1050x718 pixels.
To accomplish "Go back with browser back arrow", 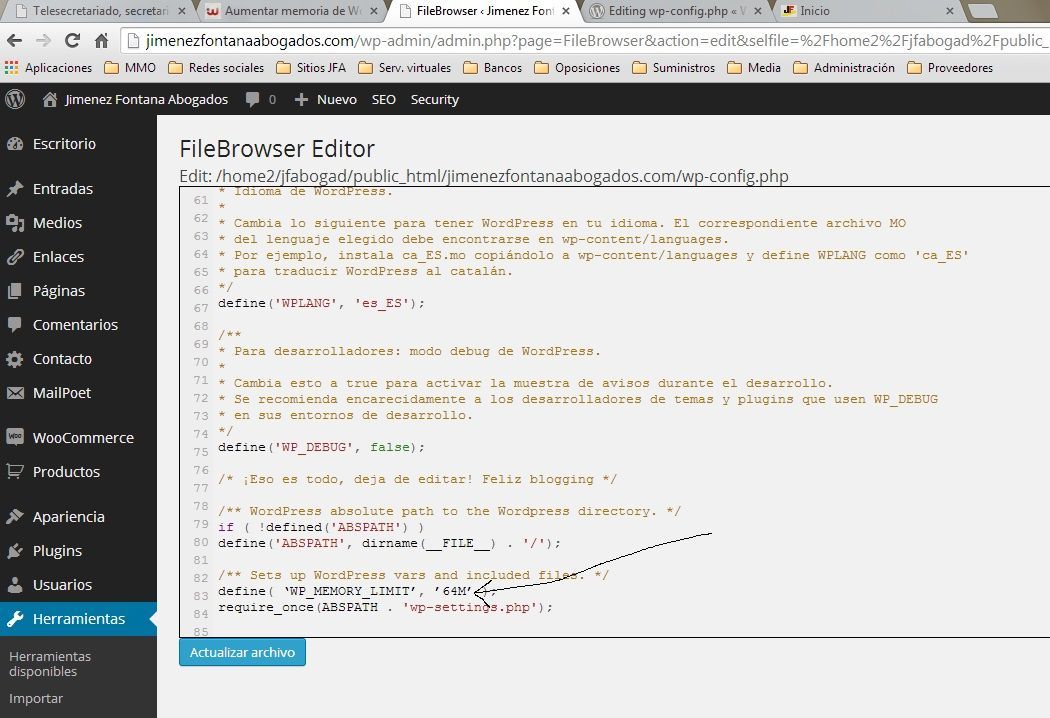I will pyautogui.click(x=14, y=41).
